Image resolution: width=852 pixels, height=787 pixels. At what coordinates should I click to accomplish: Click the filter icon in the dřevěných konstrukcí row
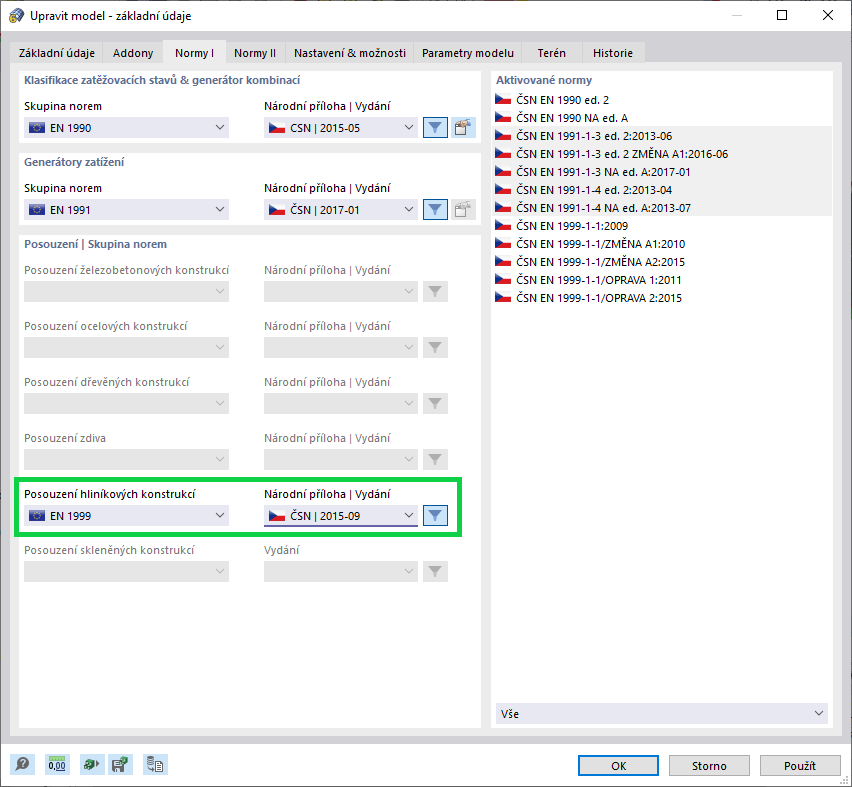click(435, 404)
